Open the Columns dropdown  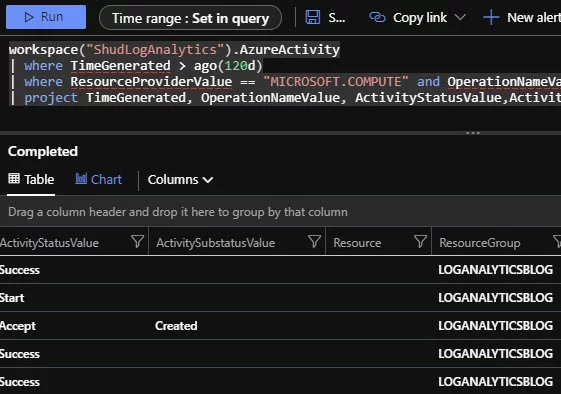click(x=180, y=180)
